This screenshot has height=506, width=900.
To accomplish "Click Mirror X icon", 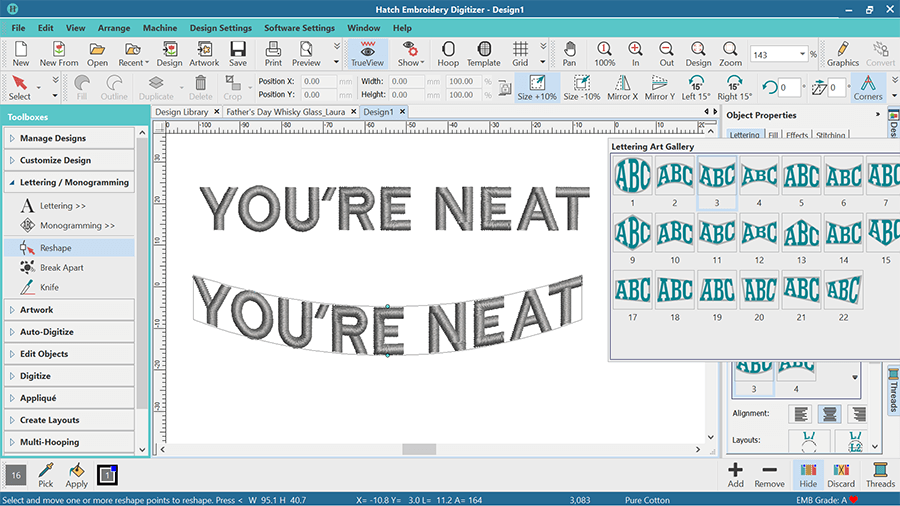I will (621, 87).
